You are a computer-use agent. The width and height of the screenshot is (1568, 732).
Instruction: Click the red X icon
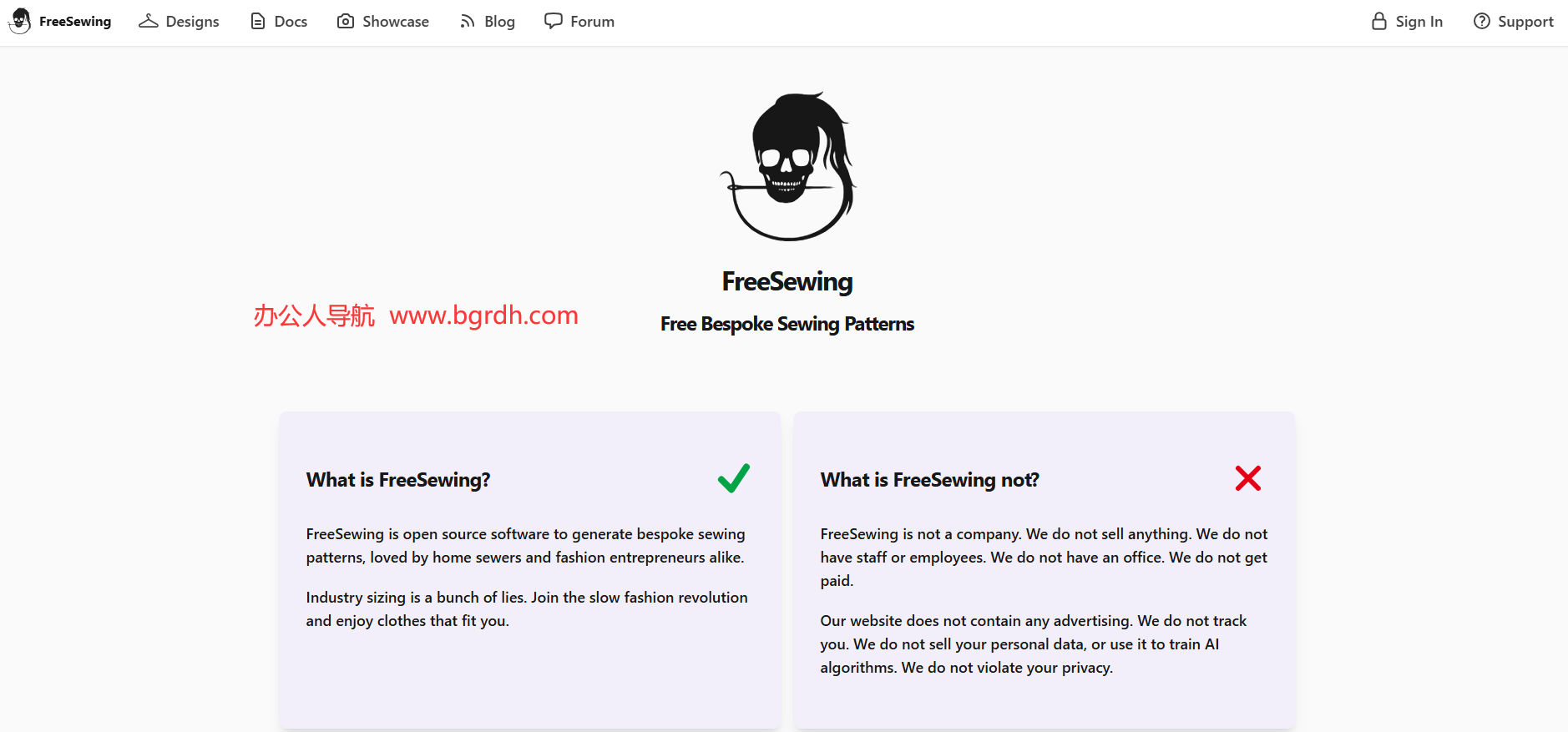tap(1248, 478)
